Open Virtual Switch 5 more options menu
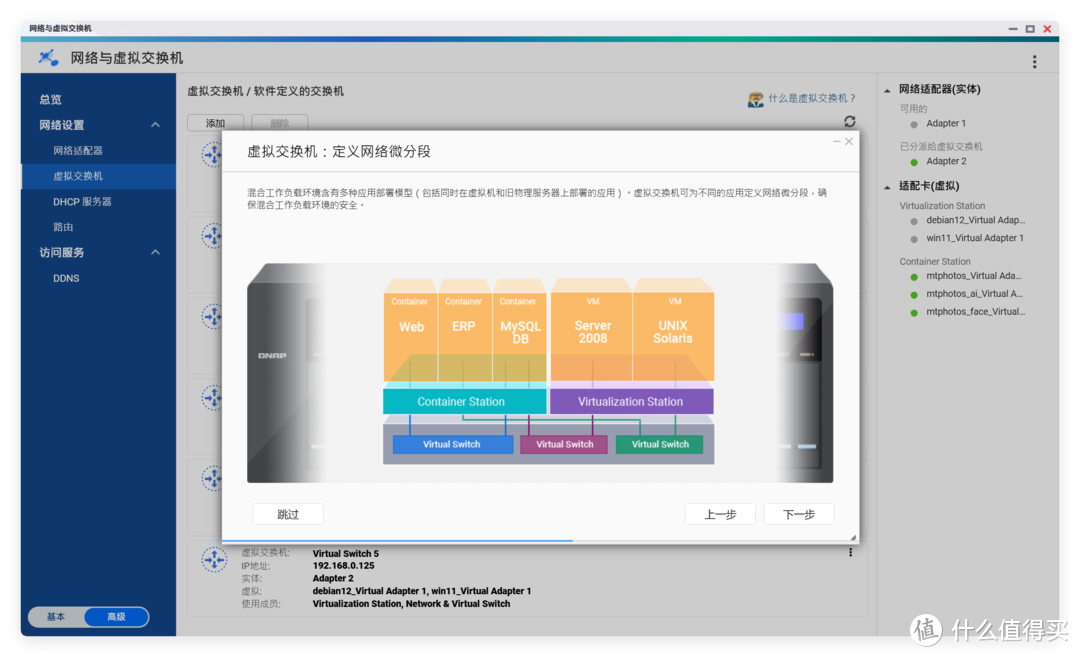This screenshot has width=1080, height=657. click(x=850, y=552)
